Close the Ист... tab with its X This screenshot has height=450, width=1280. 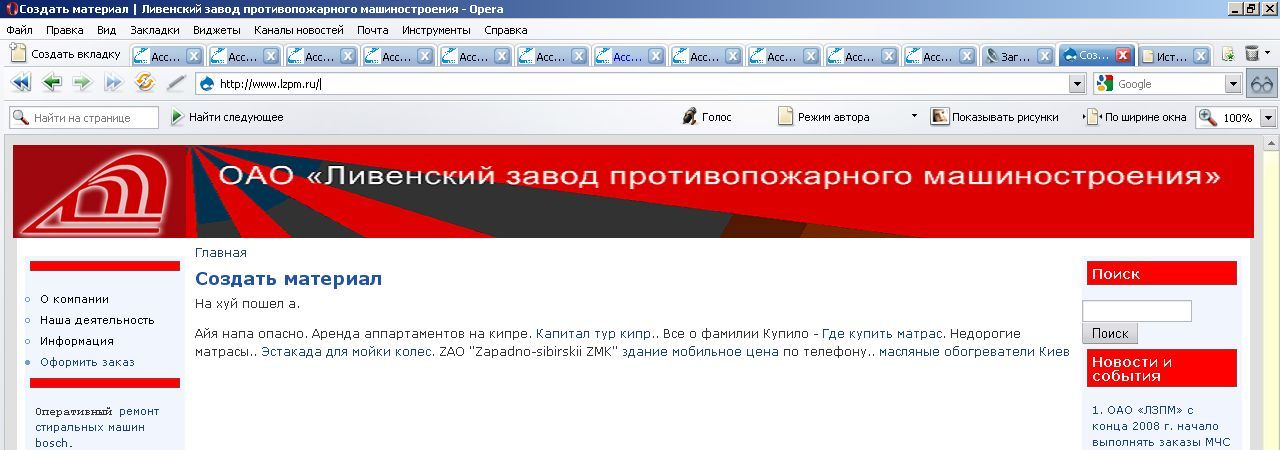click(x=1200, y=57)
